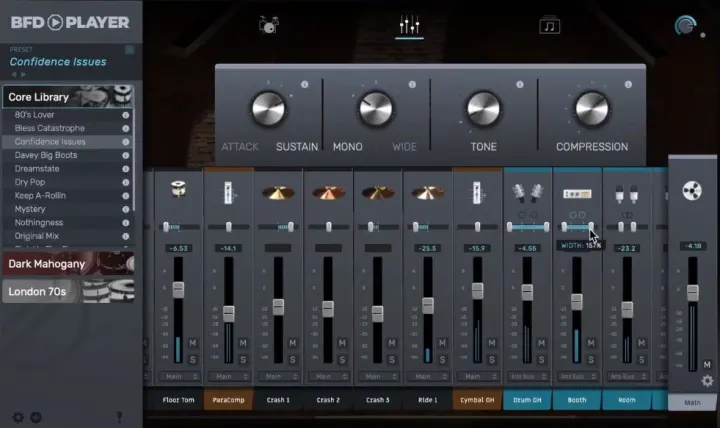Click the preset save icon in header
Image resolution: width=720 pixels, height=428 pixels.
(x=129, y=50)
